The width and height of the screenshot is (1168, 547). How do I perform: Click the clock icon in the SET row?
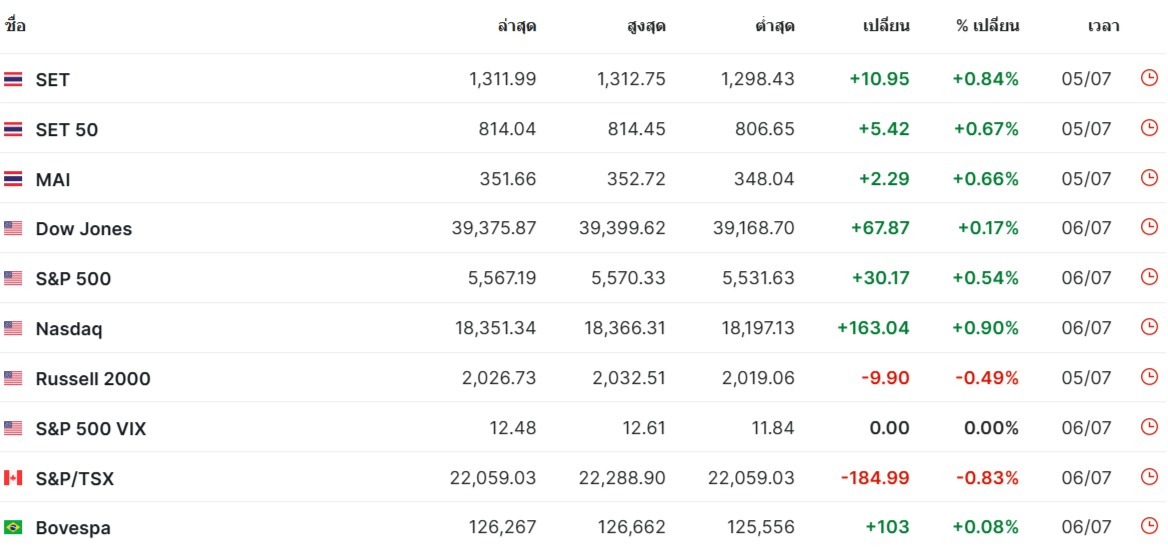1149,78
